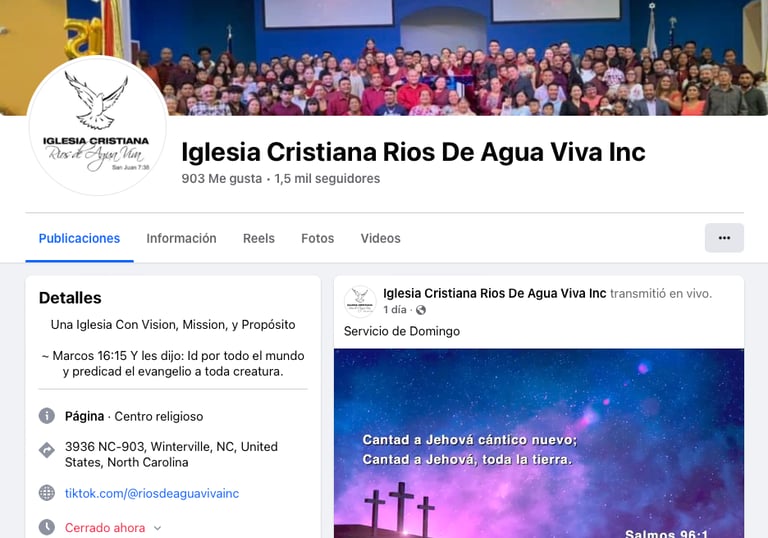
Task: Open the Reels tab
Action: coord(259,238)
